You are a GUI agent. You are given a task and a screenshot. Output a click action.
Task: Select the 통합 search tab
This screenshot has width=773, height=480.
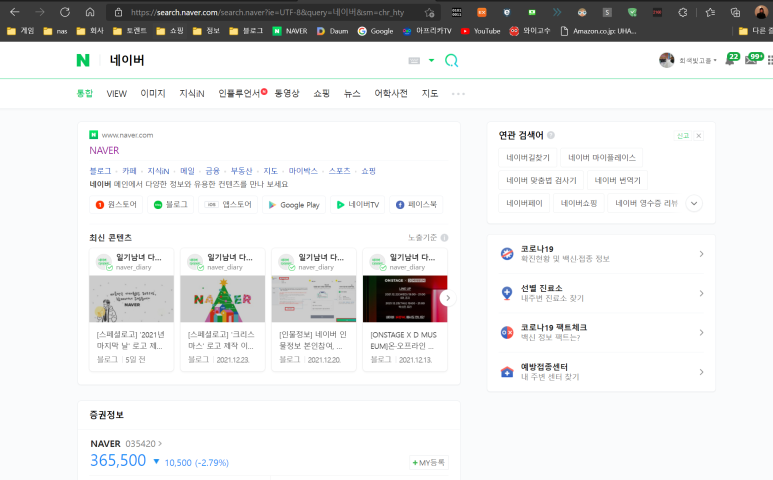click(x=84, y=93)
